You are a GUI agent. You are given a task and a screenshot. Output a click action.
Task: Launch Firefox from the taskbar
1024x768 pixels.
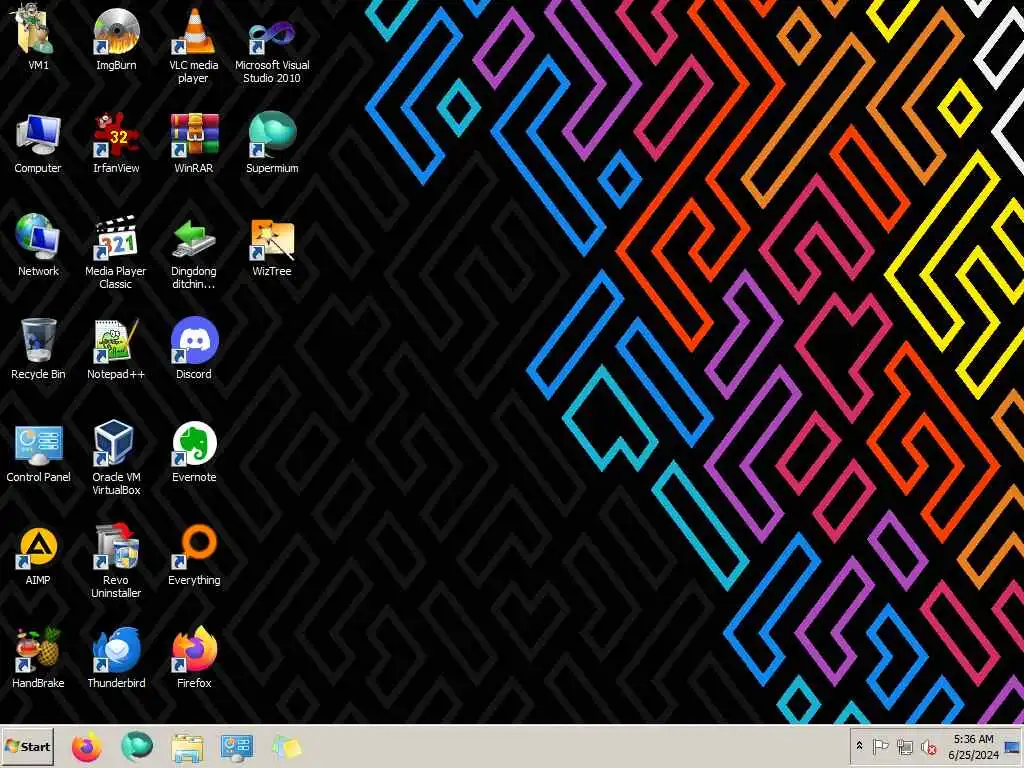coord(87,746)
